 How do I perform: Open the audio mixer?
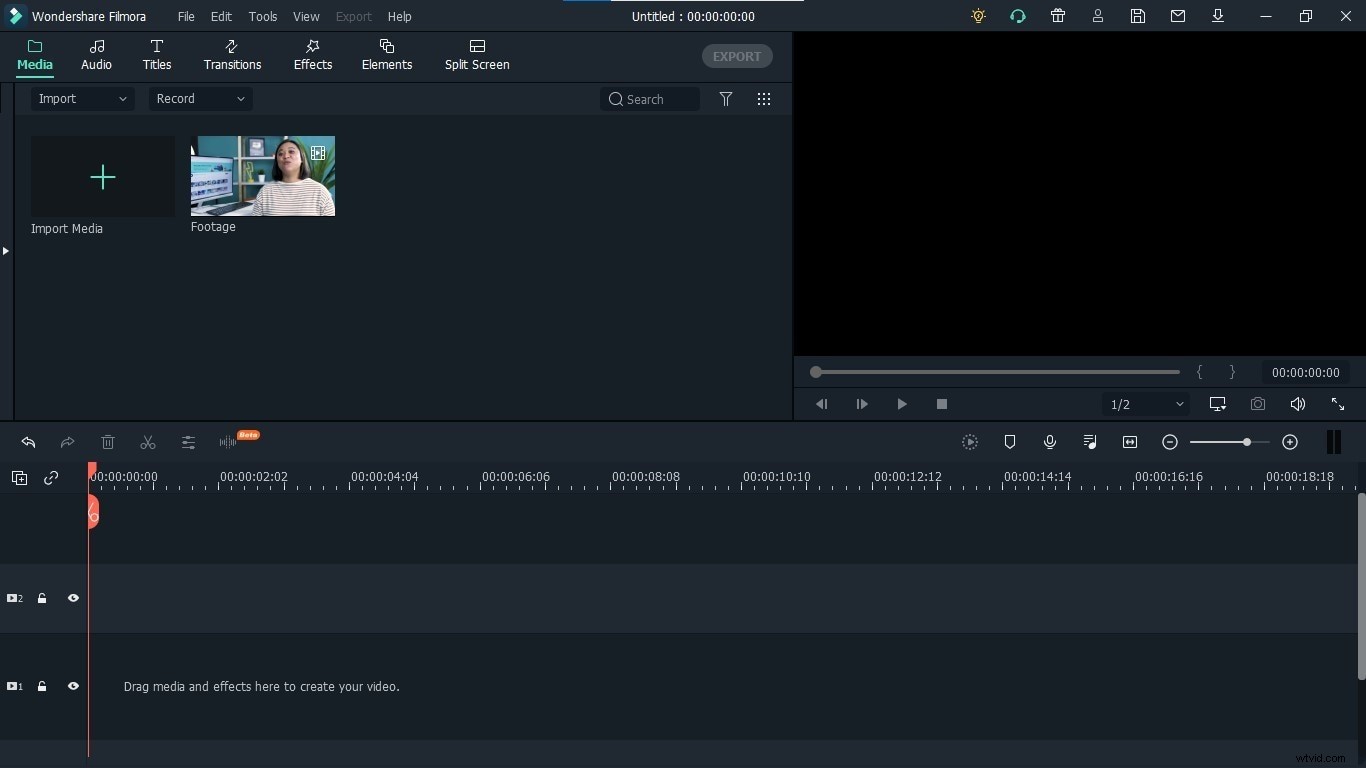[x=1090, y=443]
